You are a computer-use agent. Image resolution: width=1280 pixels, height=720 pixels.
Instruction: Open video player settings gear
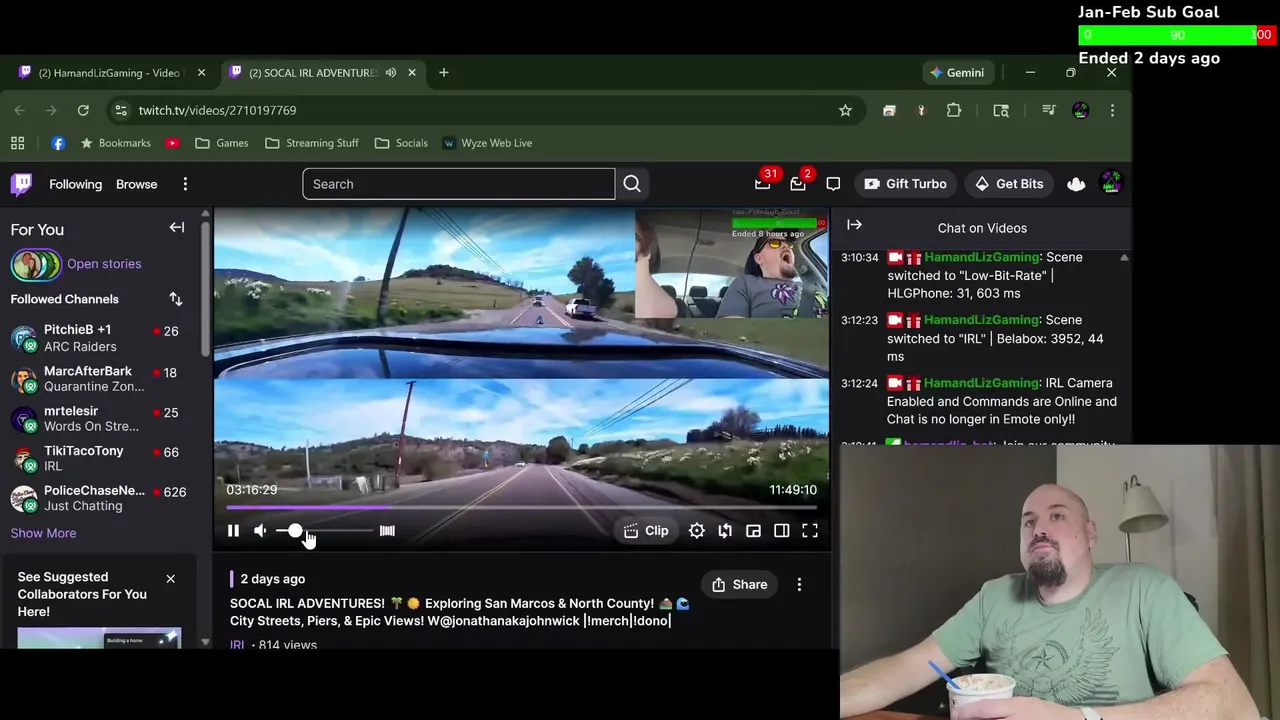[x=697, y=531]
